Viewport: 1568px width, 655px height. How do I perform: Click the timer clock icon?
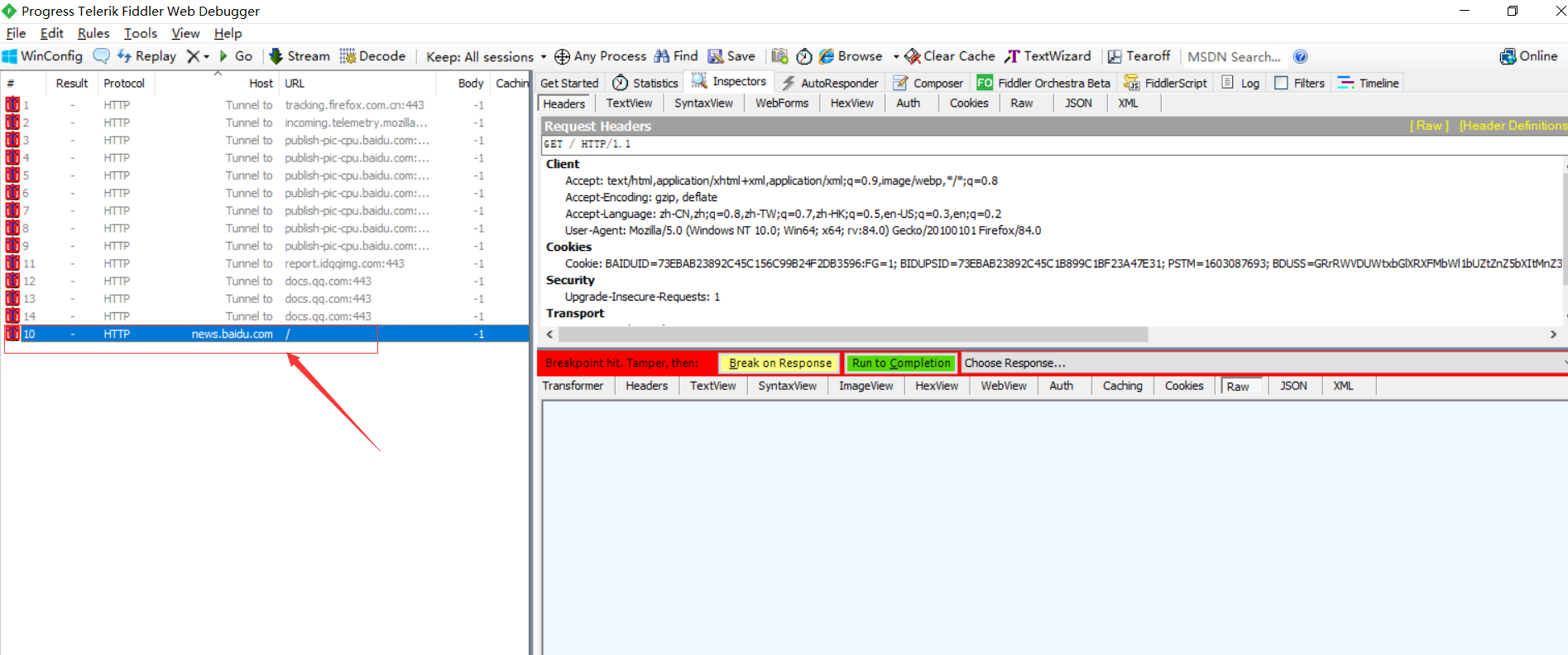pos(804,56)
